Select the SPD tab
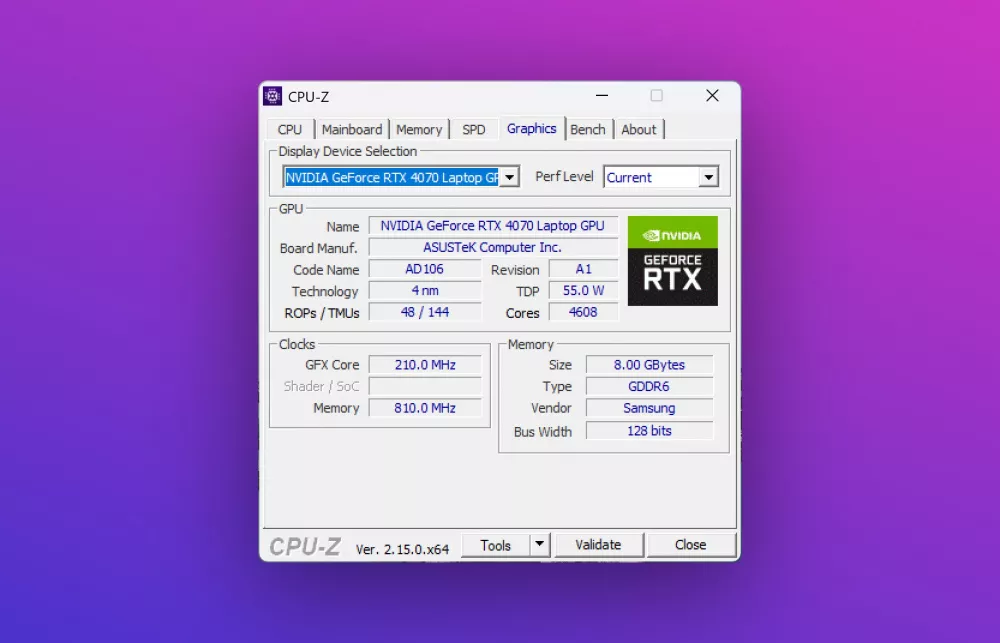Viewport: 1000px width, 643px height. point(474,129)
